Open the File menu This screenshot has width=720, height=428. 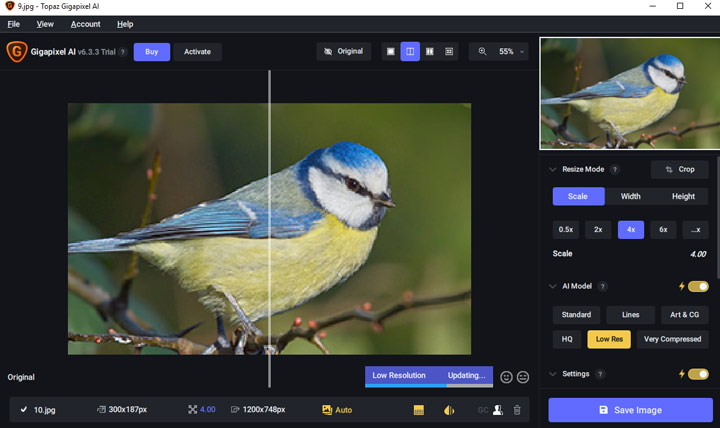coord(14,24)
